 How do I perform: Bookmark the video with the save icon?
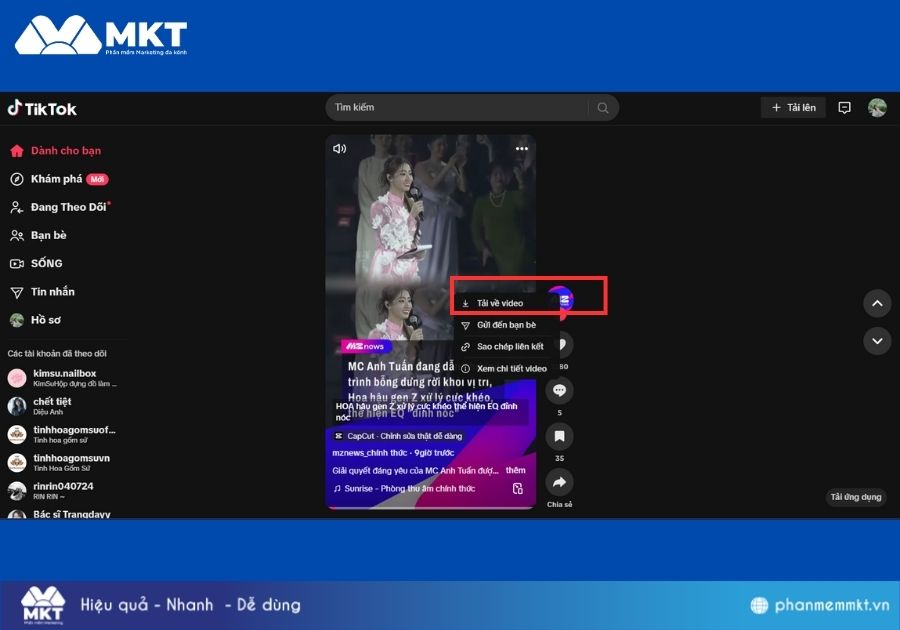point(559,436)
